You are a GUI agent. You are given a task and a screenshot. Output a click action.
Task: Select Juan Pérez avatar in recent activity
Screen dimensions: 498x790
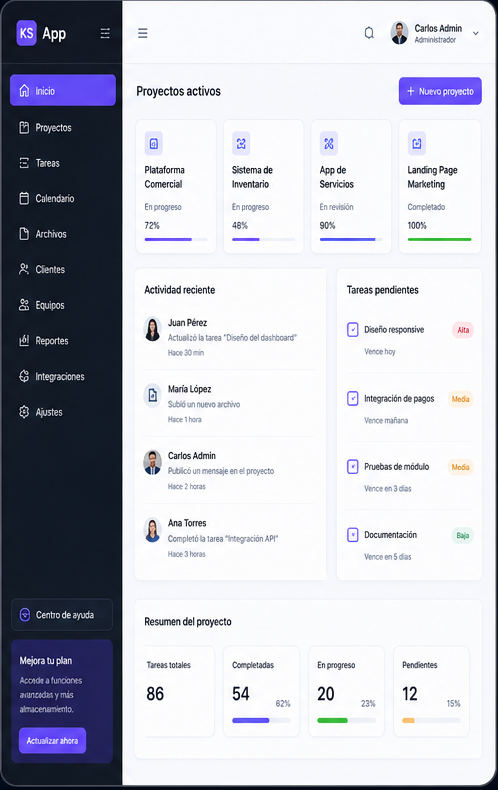pyautogui.click(x=153, y=329)
